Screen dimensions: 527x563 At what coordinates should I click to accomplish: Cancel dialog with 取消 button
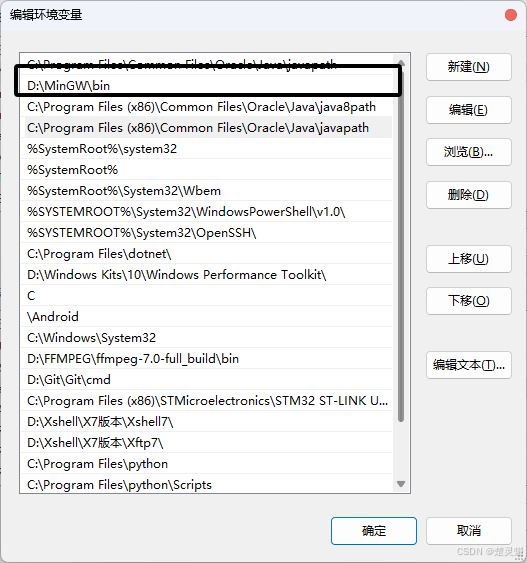coord(468,531)
